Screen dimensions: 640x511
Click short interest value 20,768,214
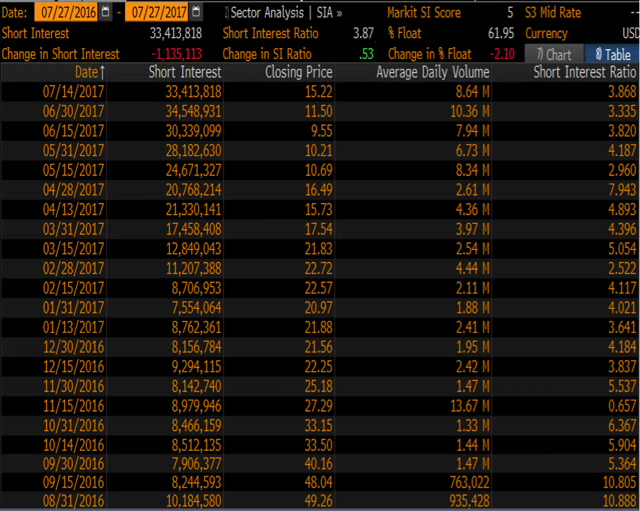point(193,190)
